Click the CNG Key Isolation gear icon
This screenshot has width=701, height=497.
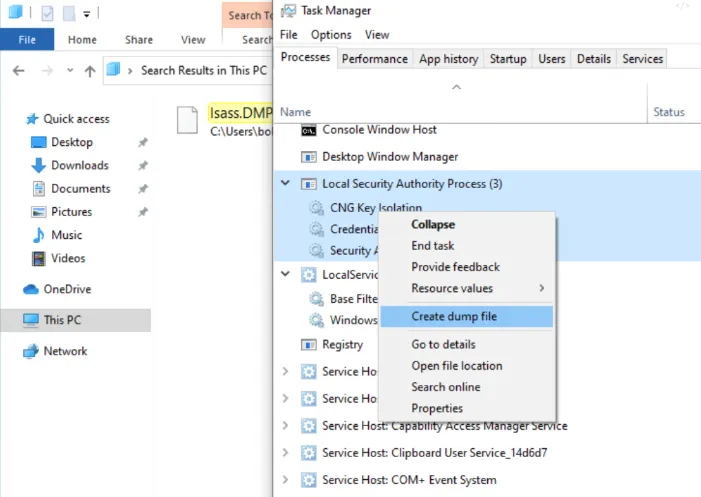tap(317, 208)
